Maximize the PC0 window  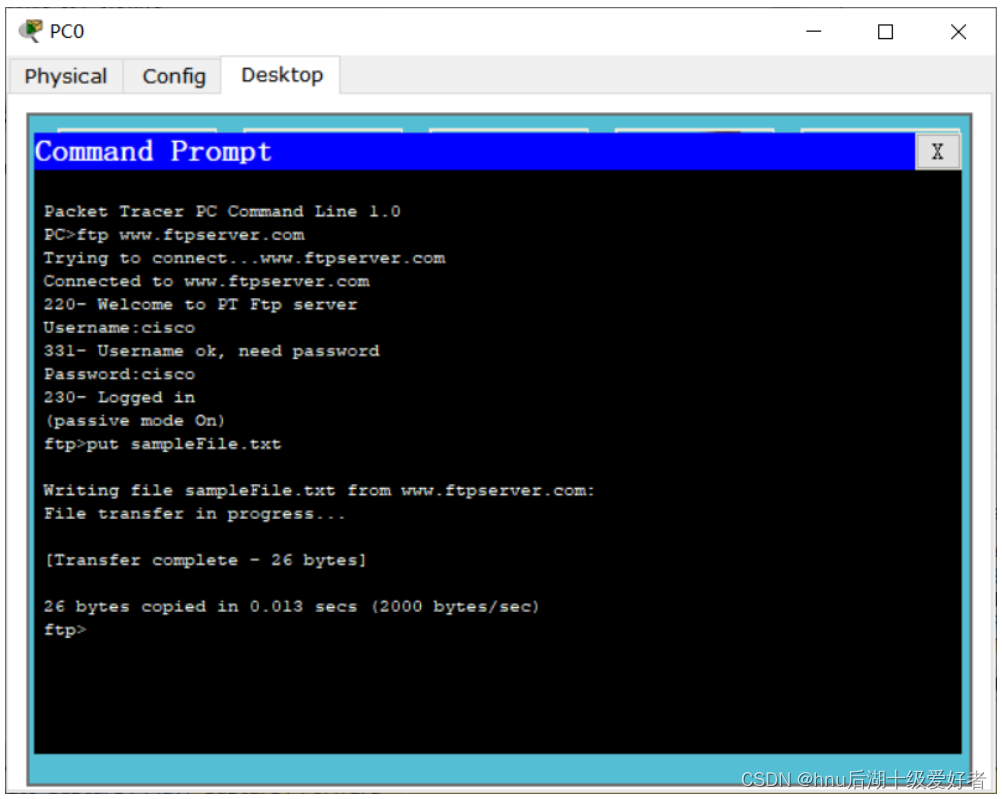(885, 31)
